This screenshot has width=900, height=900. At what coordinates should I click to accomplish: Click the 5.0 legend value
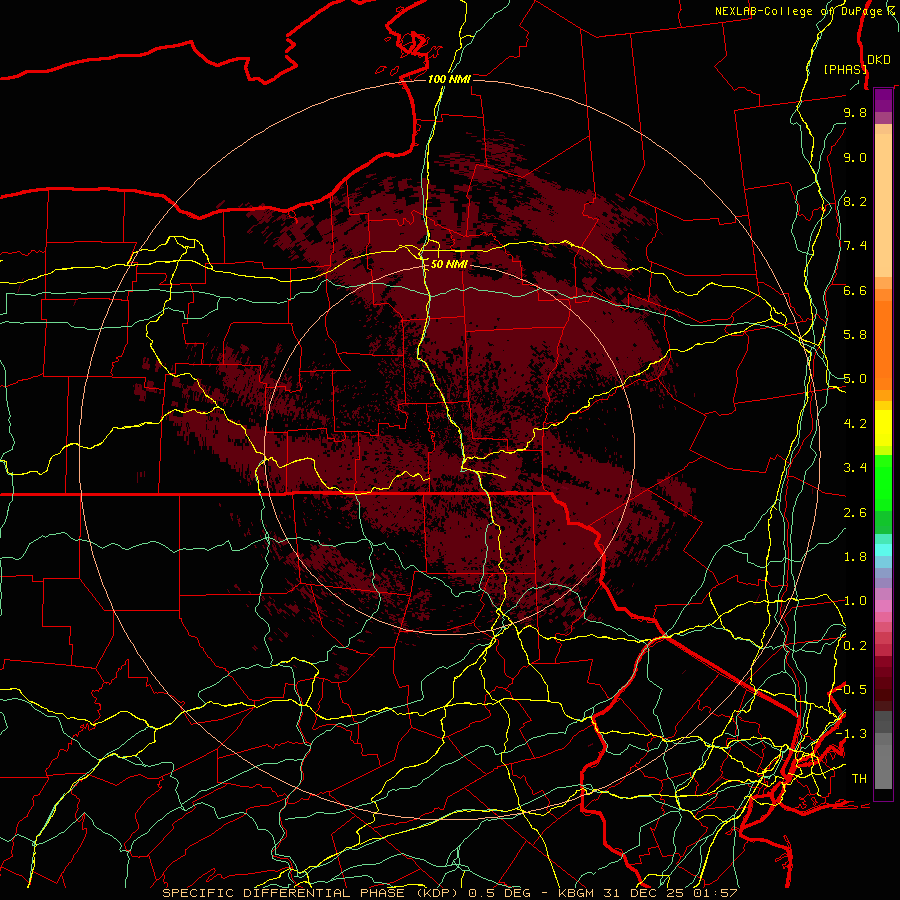click(x=855, y=379)
